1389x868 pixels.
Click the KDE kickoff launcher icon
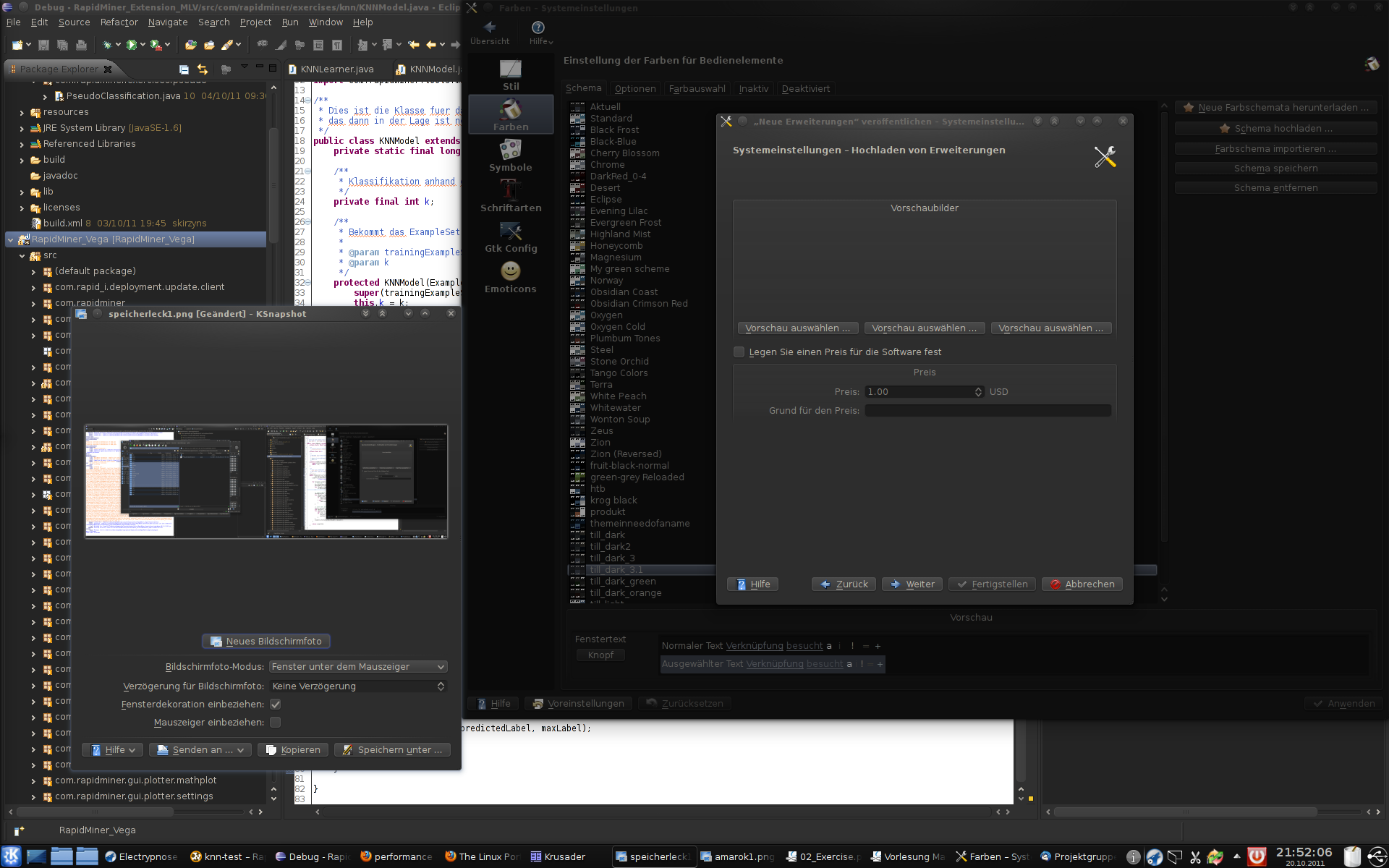tap(12, 856)
